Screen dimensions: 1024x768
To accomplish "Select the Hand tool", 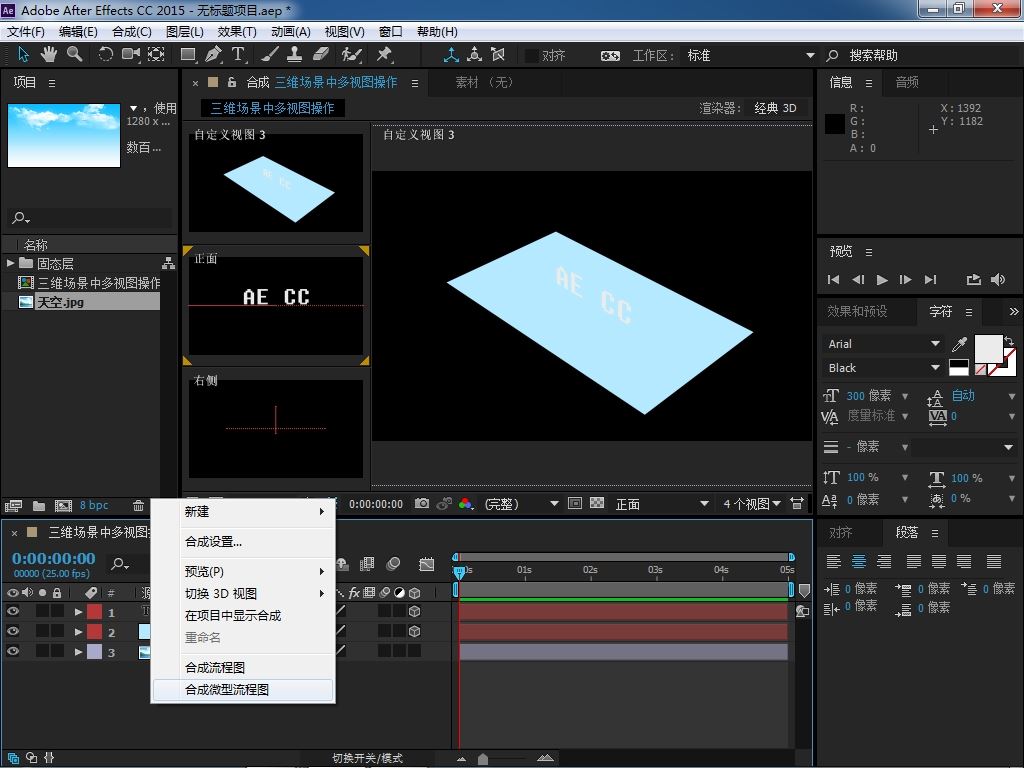I will (x=48, y=55).
